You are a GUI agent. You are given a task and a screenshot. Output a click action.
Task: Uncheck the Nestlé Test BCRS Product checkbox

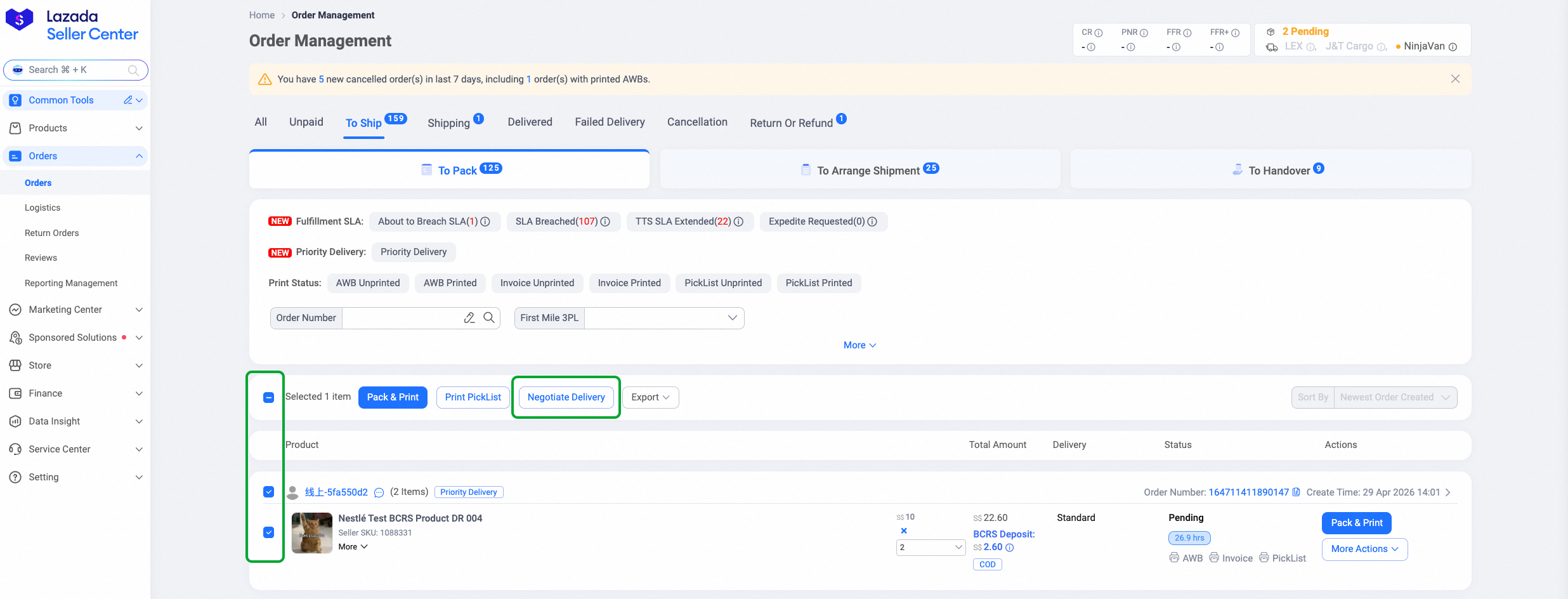click(268, 532)
